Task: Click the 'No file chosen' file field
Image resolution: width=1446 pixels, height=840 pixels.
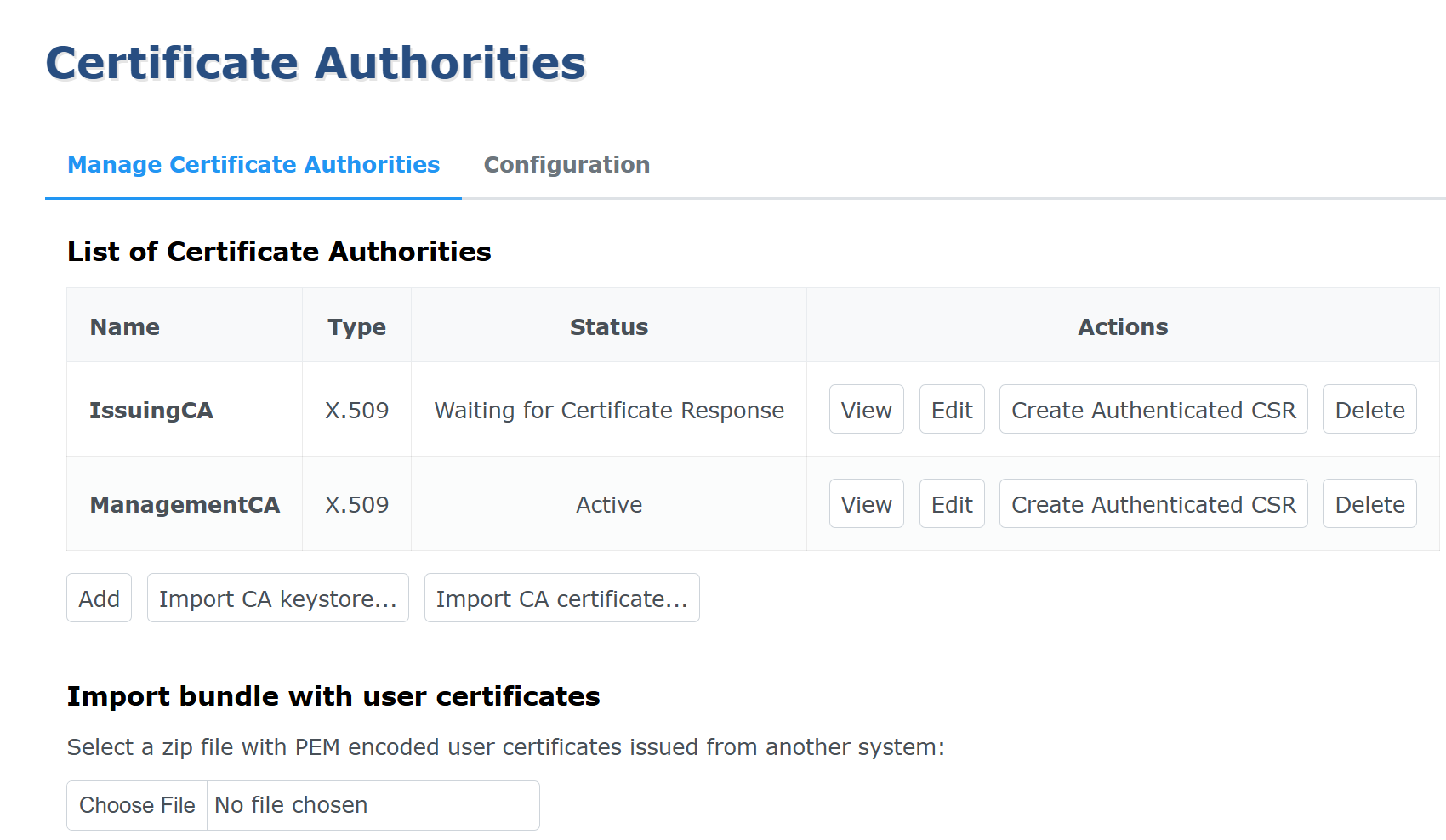Action: click(x=291, y=805)
